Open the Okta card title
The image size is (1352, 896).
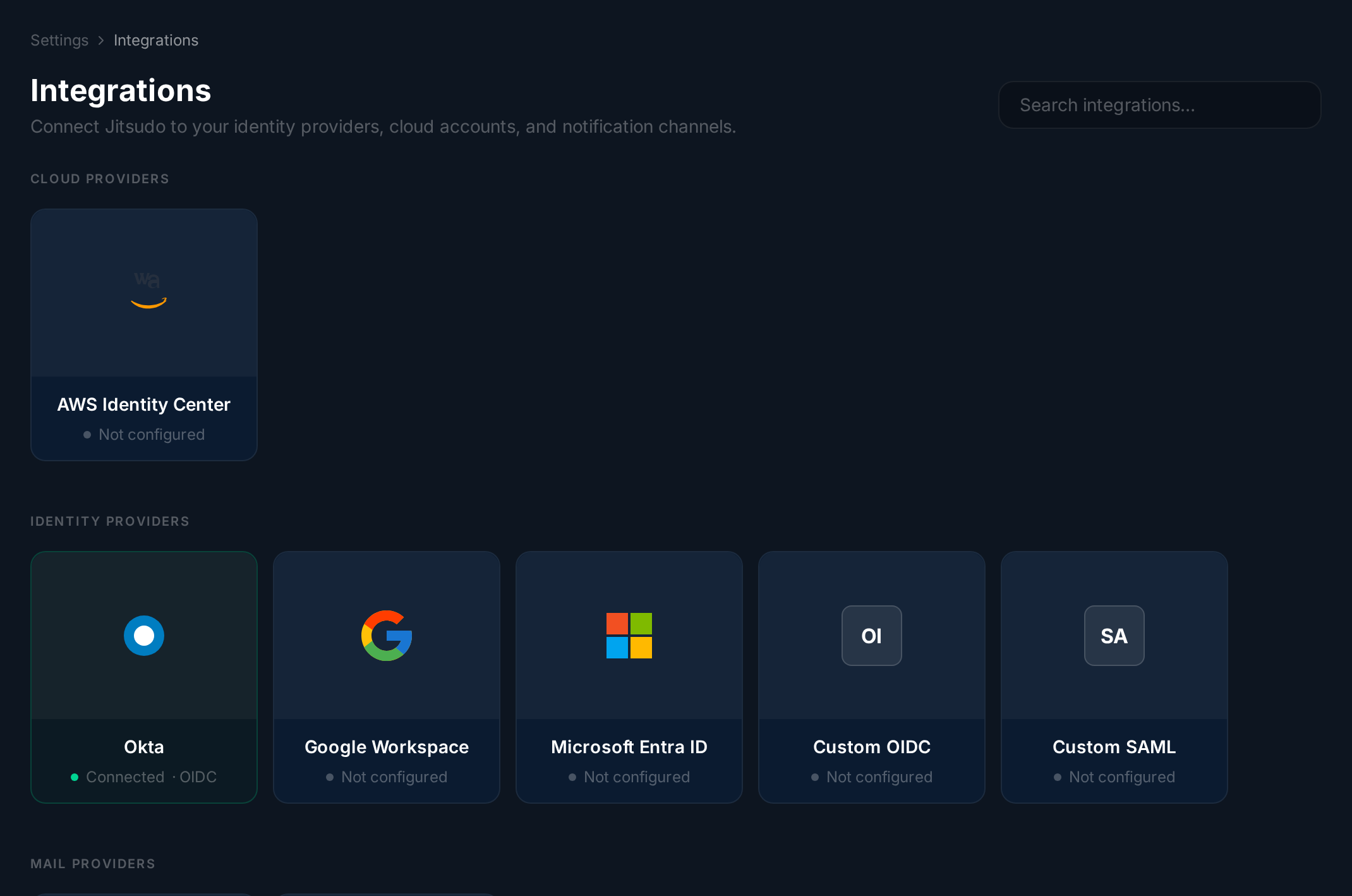pos(144,747)
